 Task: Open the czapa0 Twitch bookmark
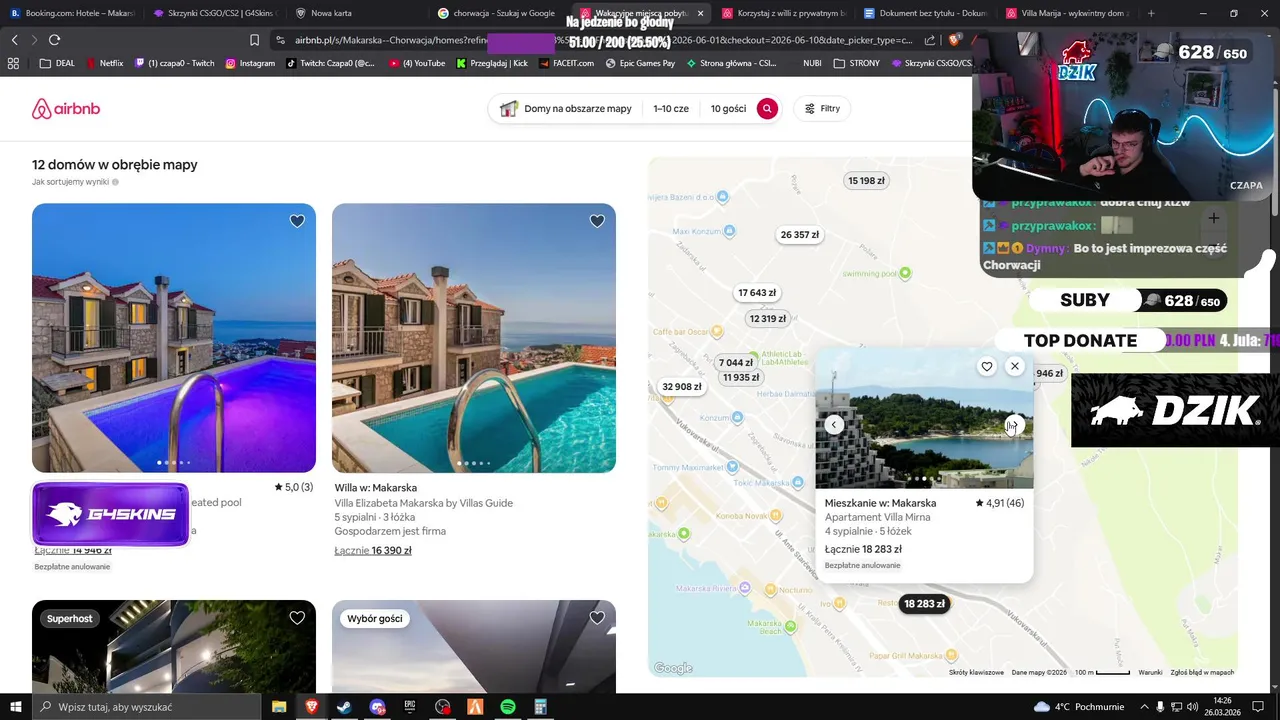pos(175,63)
